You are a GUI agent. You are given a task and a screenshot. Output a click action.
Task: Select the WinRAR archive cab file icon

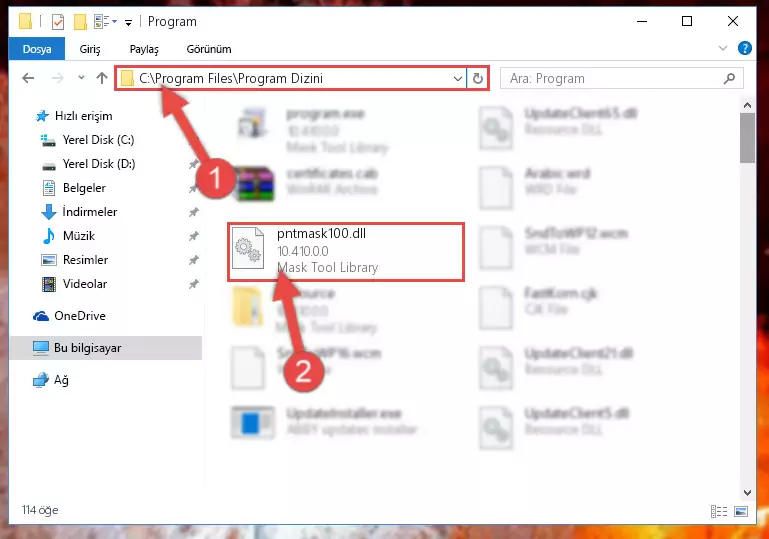pos(254,184)
